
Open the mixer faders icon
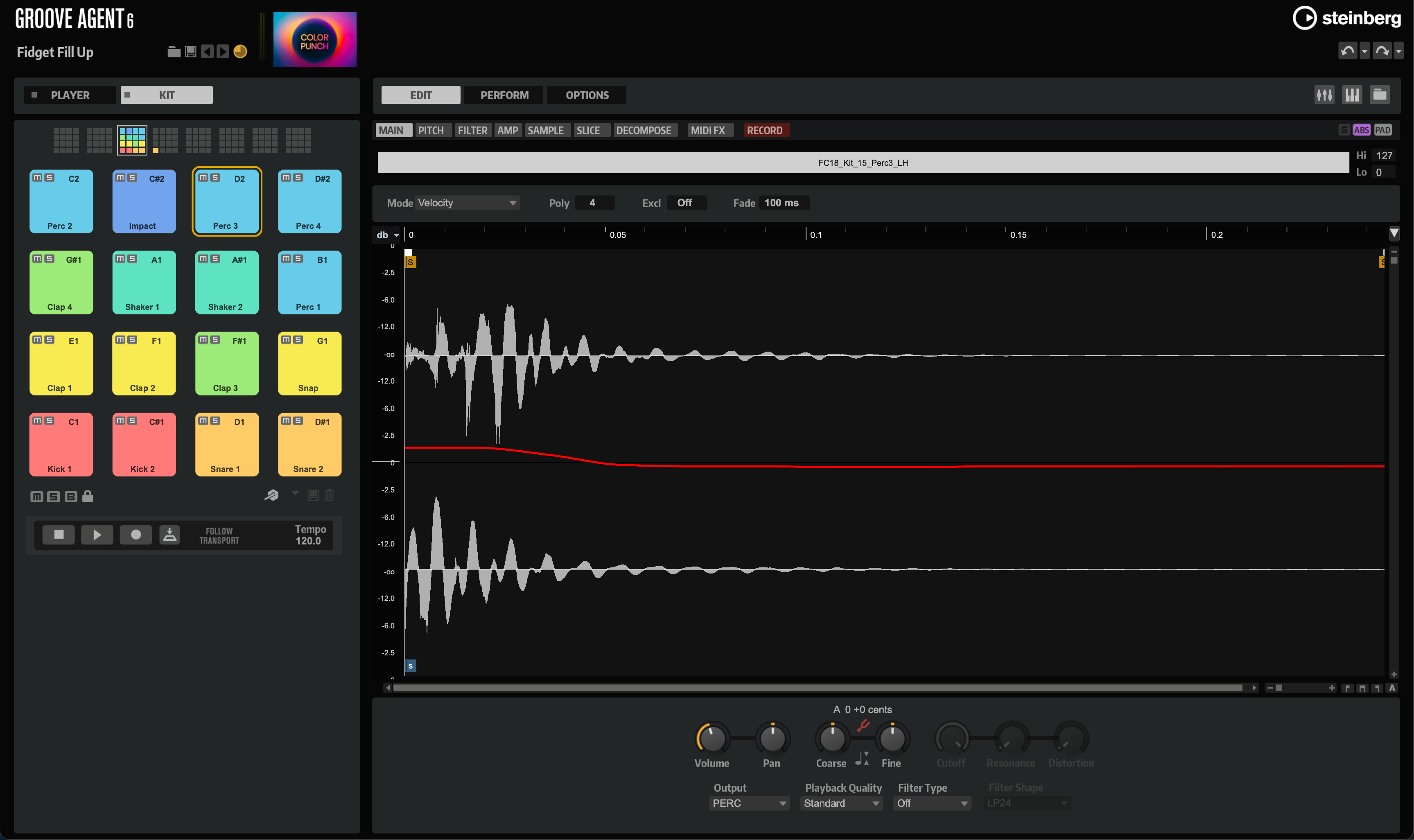(1325, 95)
